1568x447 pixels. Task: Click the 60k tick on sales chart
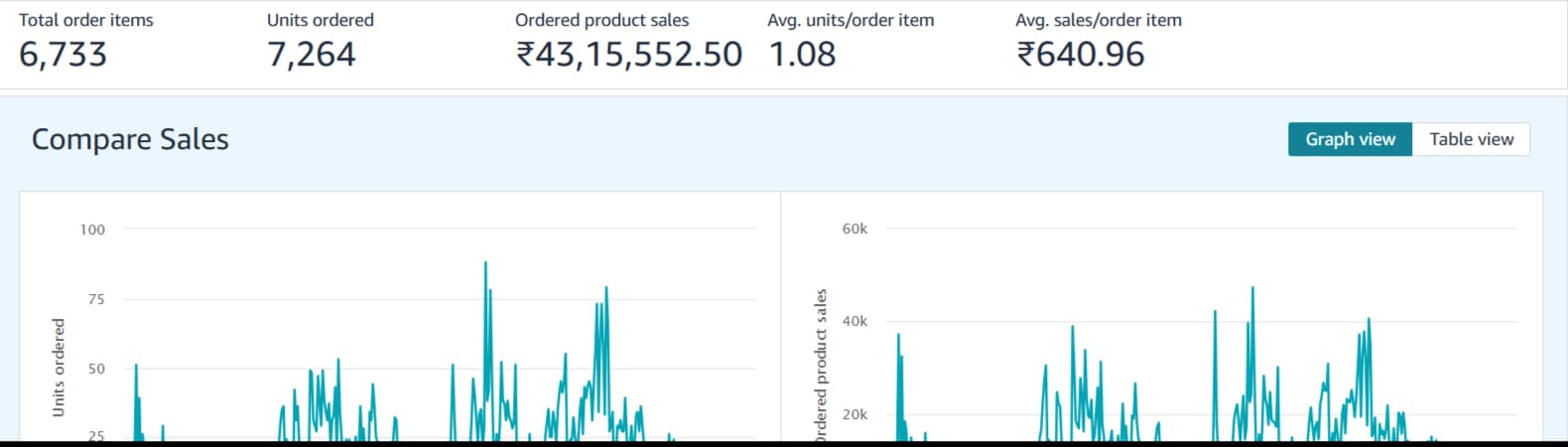pos(854,228)
